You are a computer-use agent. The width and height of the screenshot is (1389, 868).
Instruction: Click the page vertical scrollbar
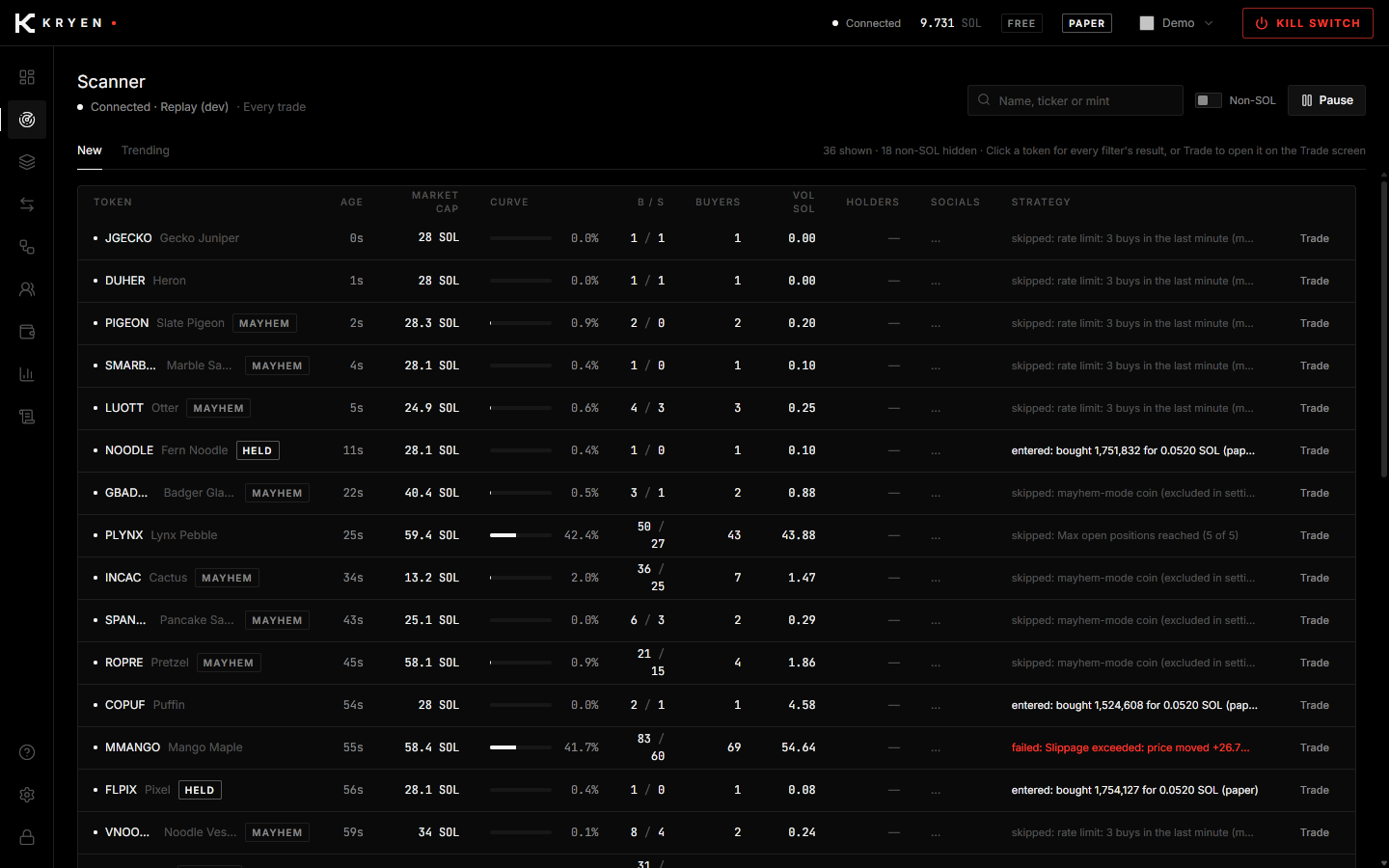[x=1384, y=328]
